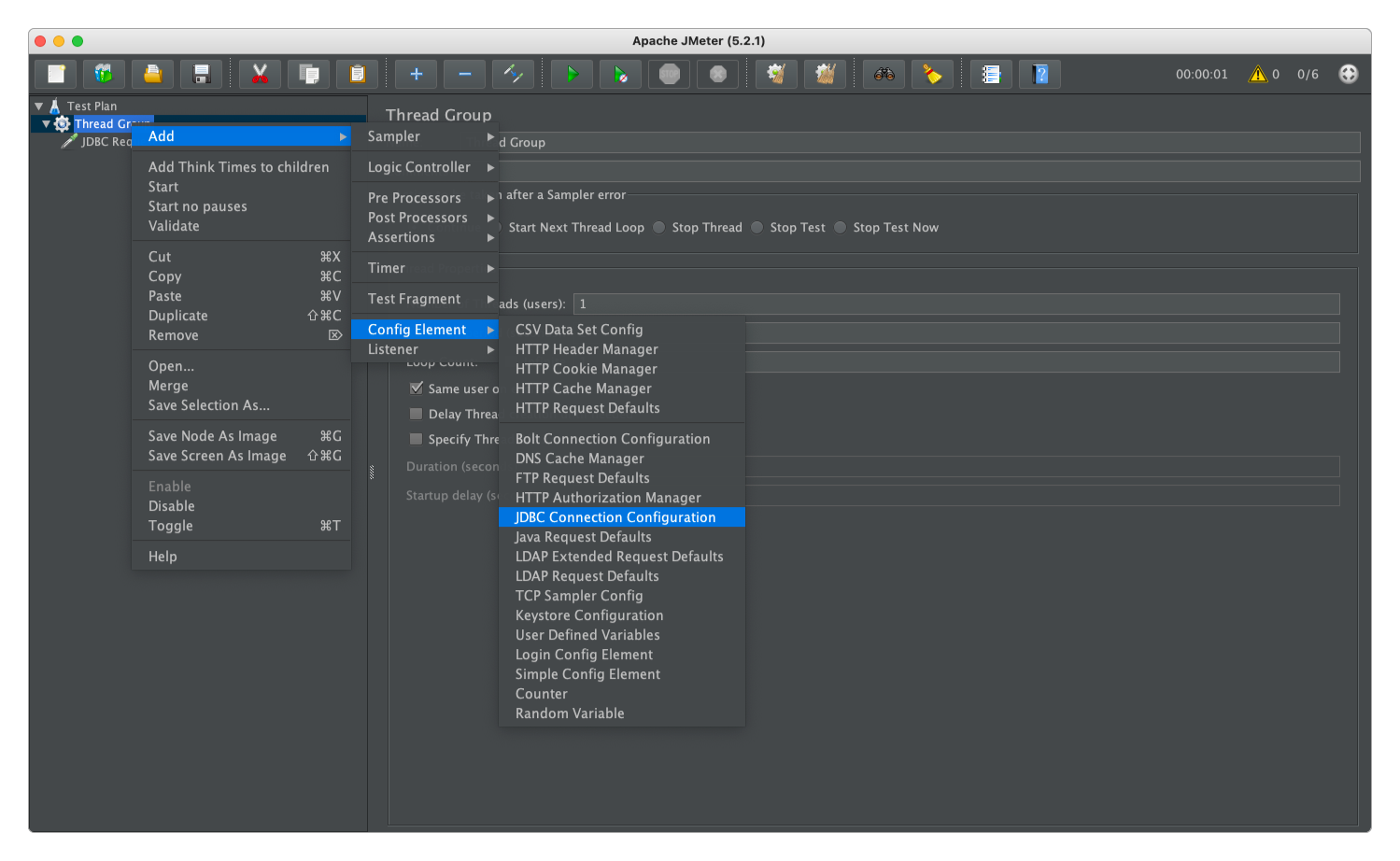Click the Collapse All minus icon

tap(465, 74)
